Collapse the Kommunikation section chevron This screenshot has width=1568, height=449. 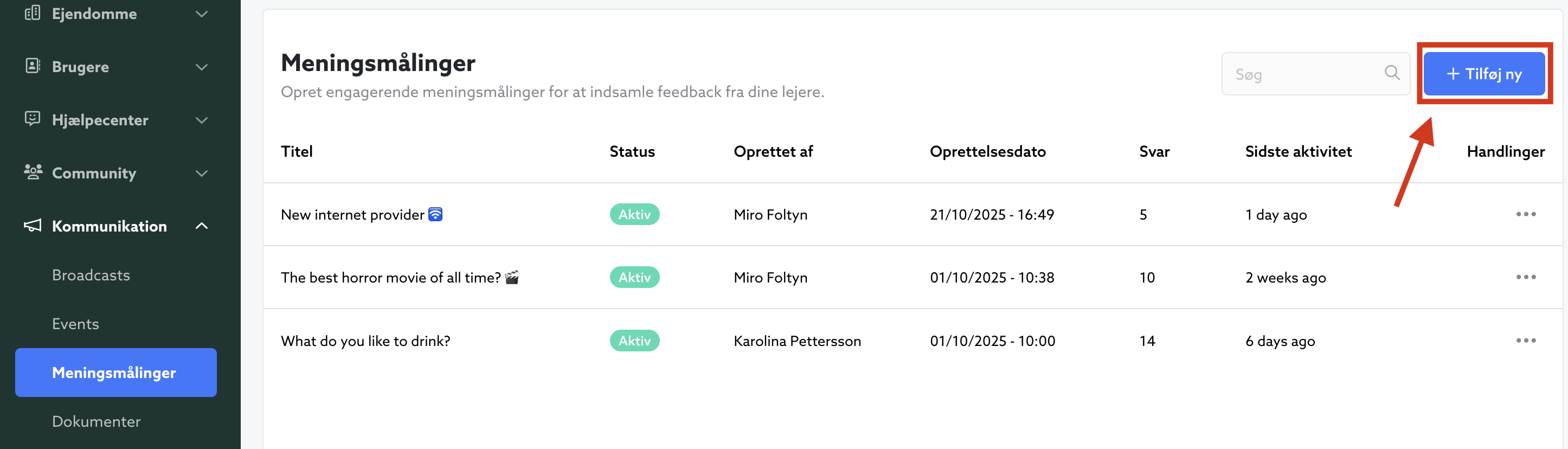pyautogui.click(x=202, y=226)
